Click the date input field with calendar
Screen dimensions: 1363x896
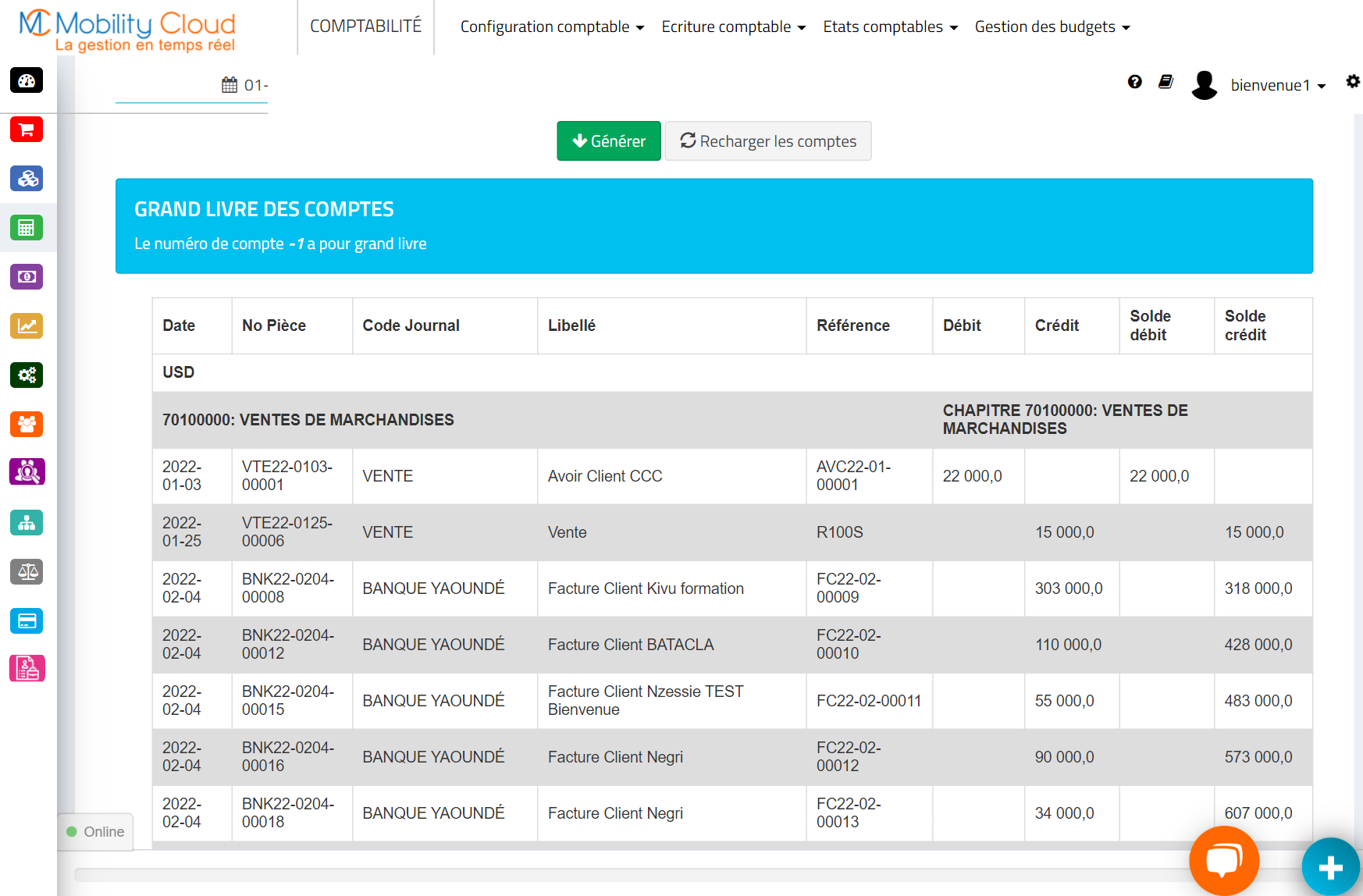[x=192, y=85]
